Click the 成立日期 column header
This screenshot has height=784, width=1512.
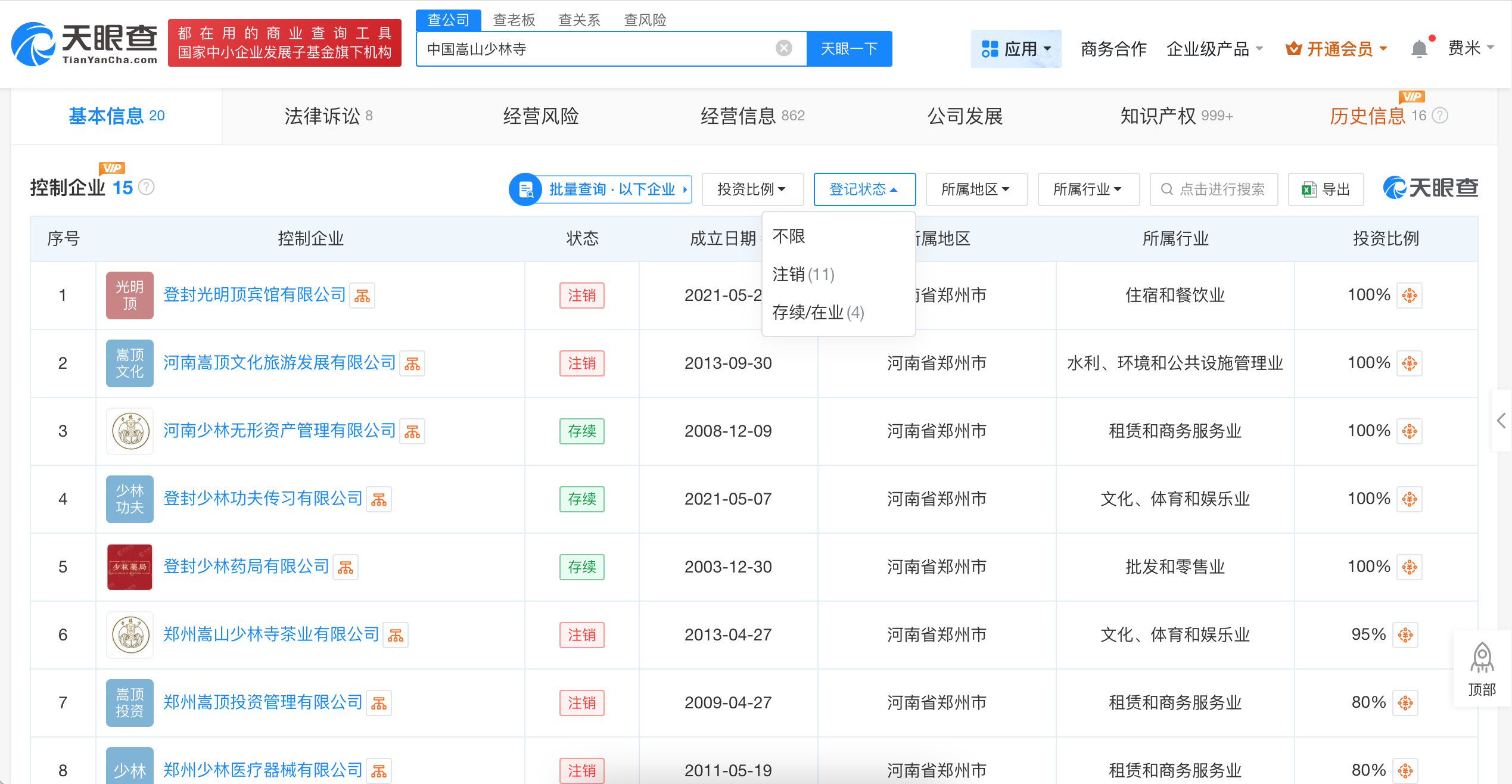tap(723, 239)
